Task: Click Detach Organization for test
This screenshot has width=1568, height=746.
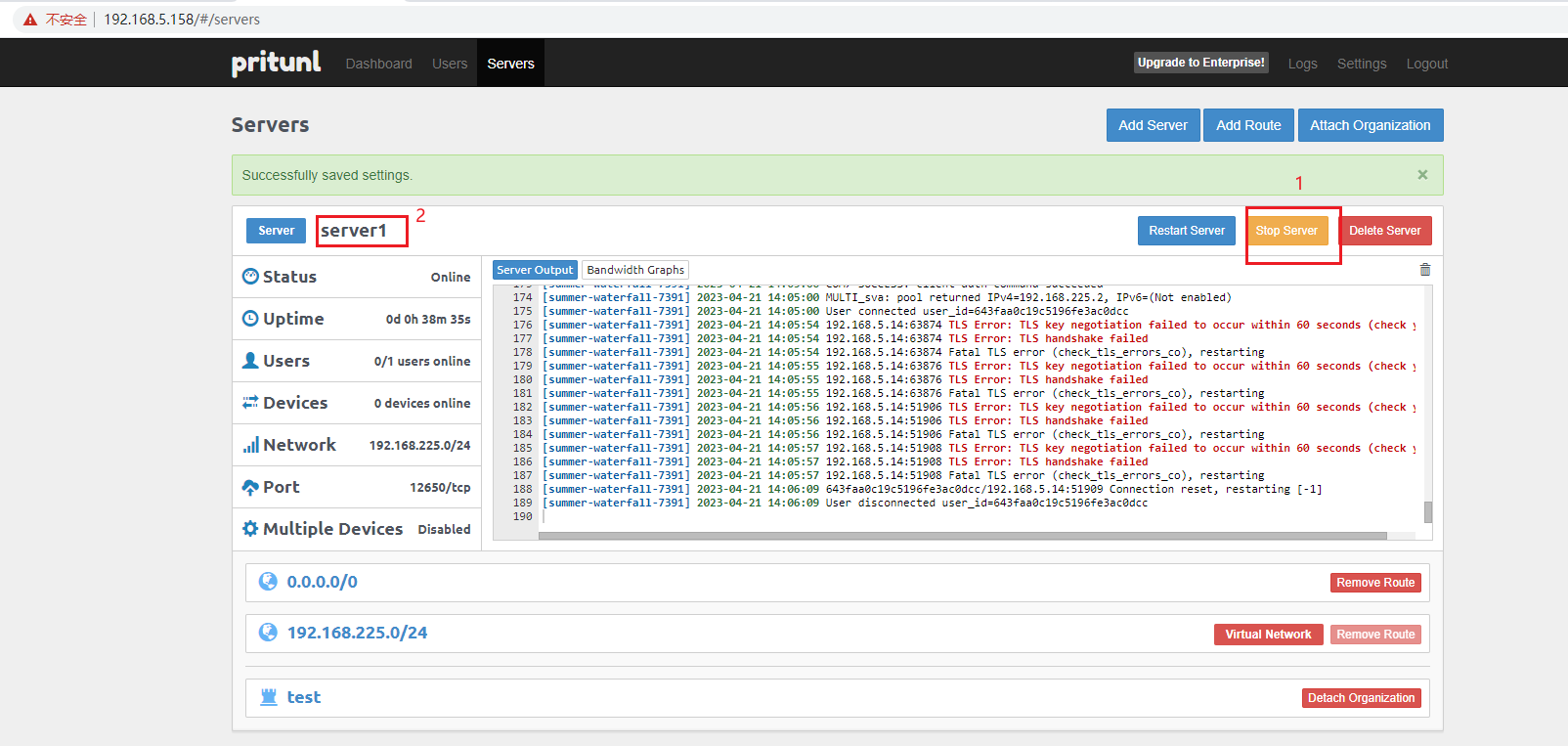Action: [x=1361, y=698]
